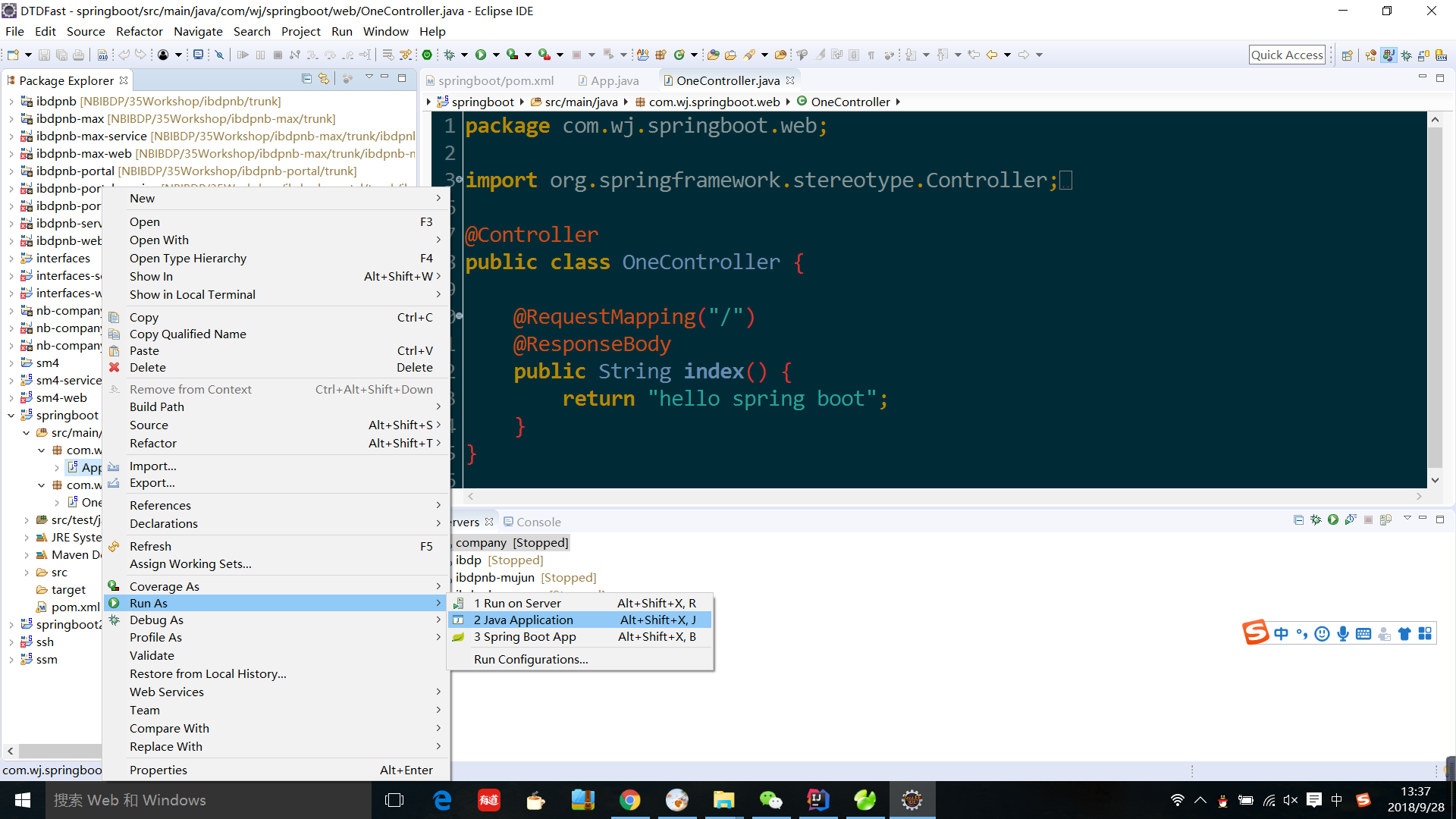
Task: Toggle Link with Editor in Package Explorer
Action: pos(324,79)
